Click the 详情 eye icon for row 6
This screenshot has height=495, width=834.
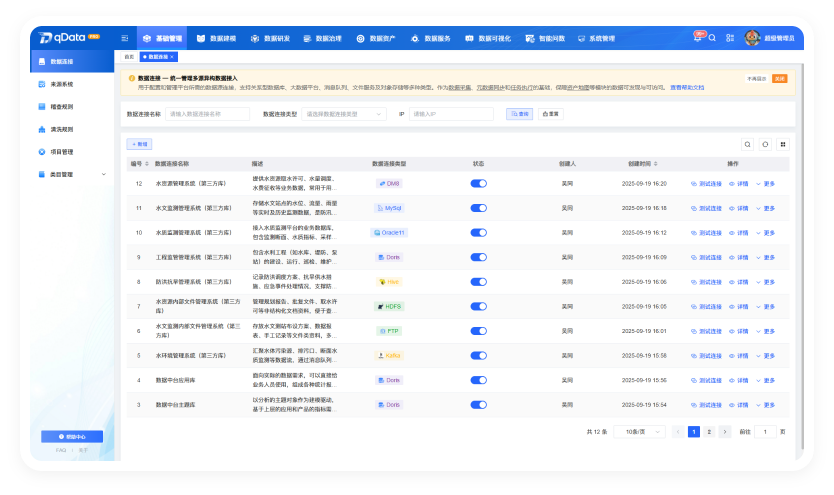point(732,331)
